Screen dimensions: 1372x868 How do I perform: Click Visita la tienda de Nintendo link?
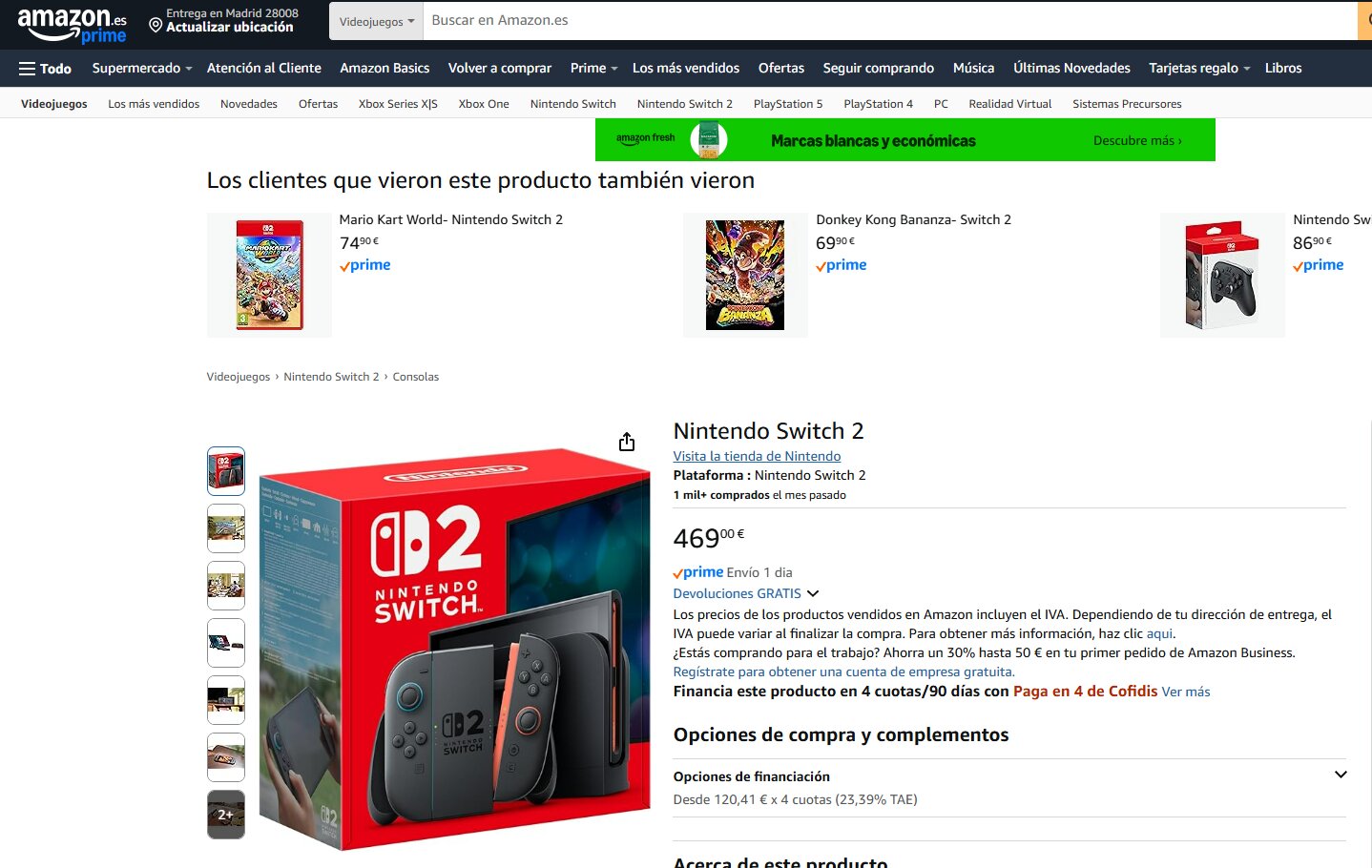tap(757, 456)
